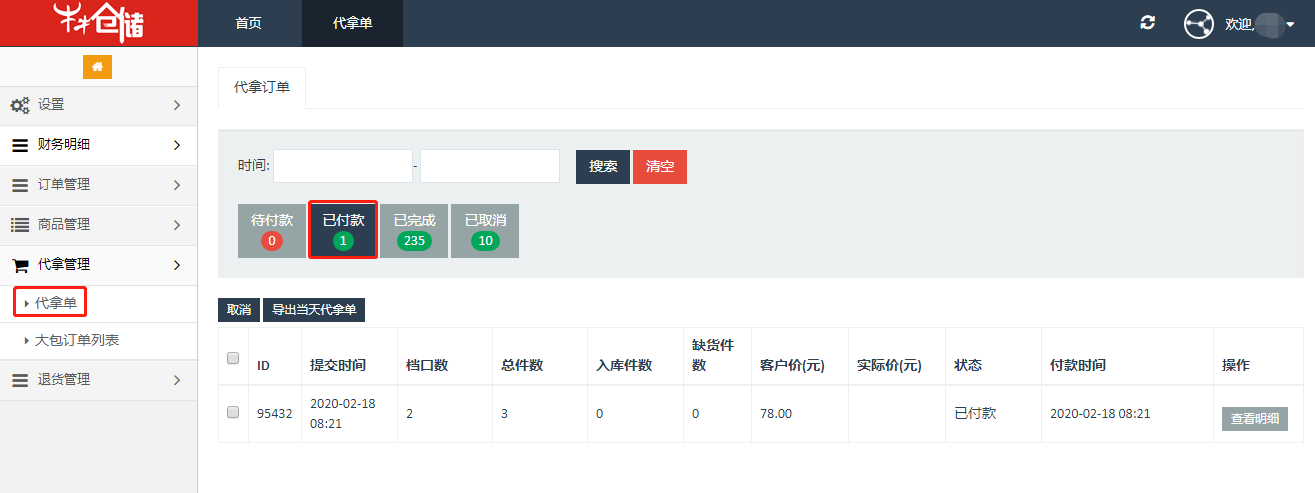The width and height of the screenshot is (1315, 493).
Task: Click the bars icon beside 订单管理
Action: point(20,185)
